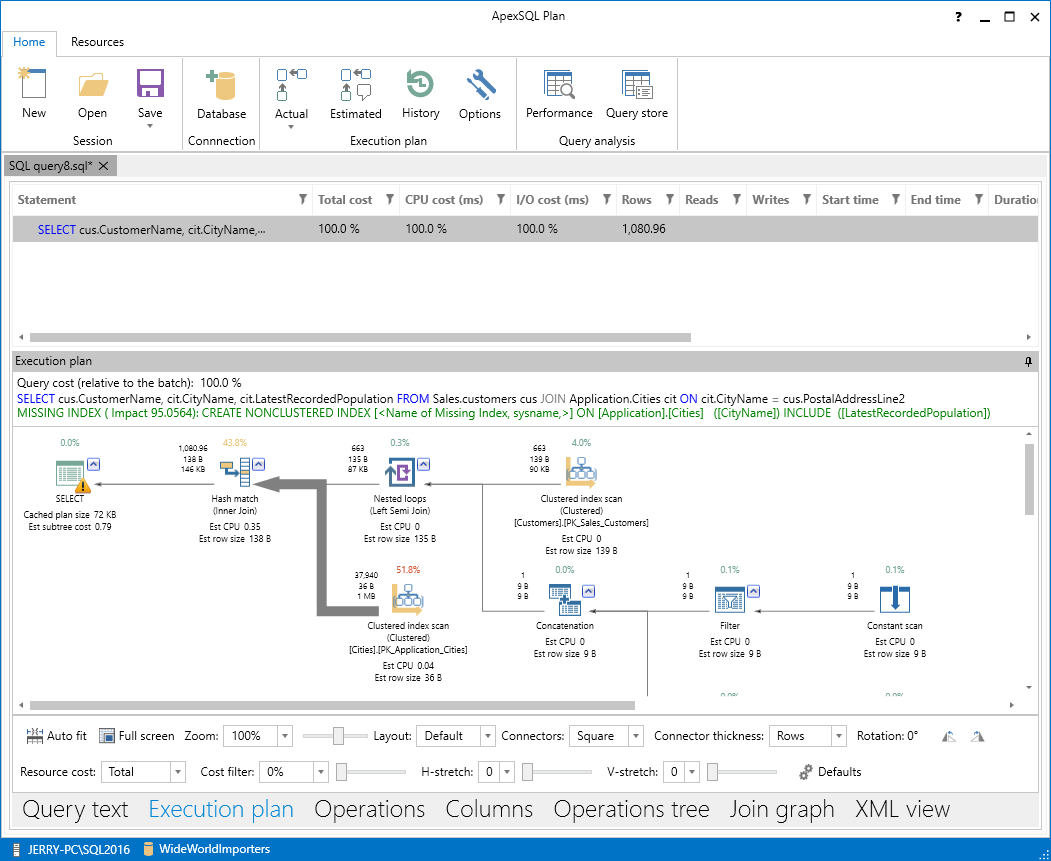Get the Actual execution plan
Viewport: 1051px width, 861px height.
[292, 84]
